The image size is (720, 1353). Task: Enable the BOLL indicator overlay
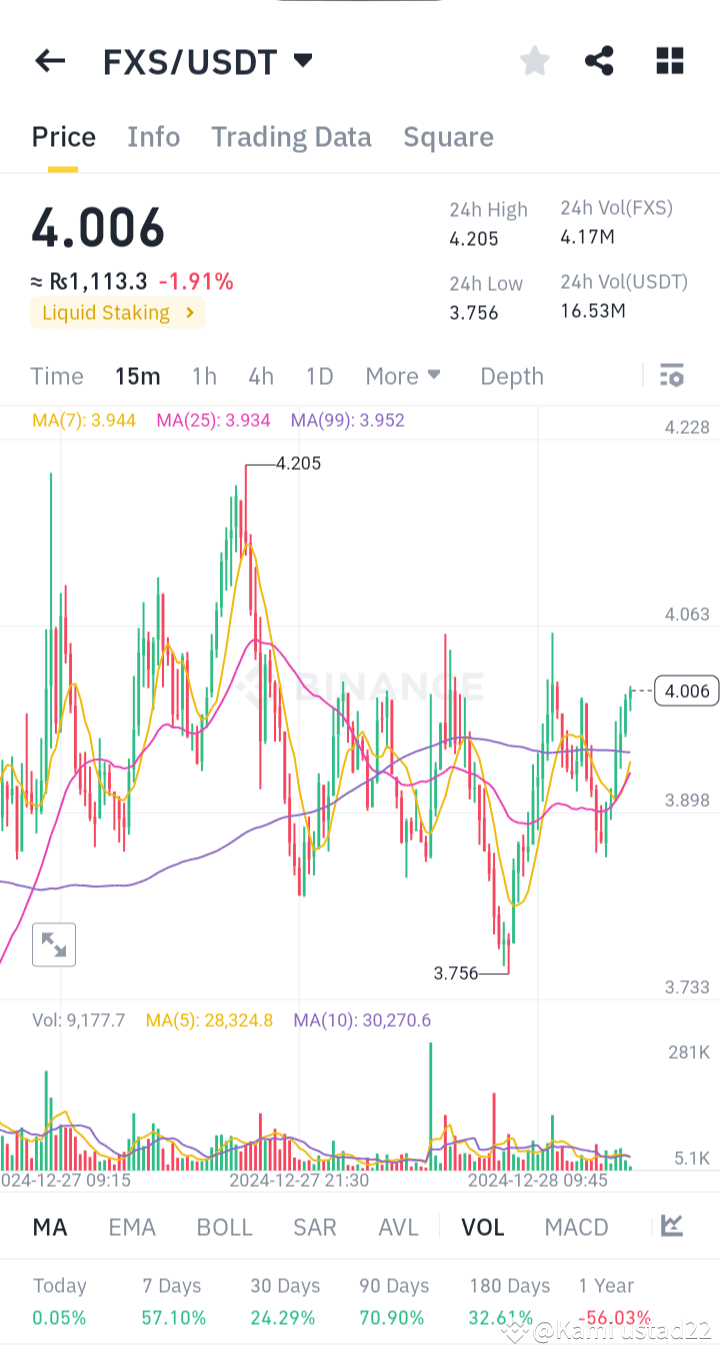pos(224,1226)
